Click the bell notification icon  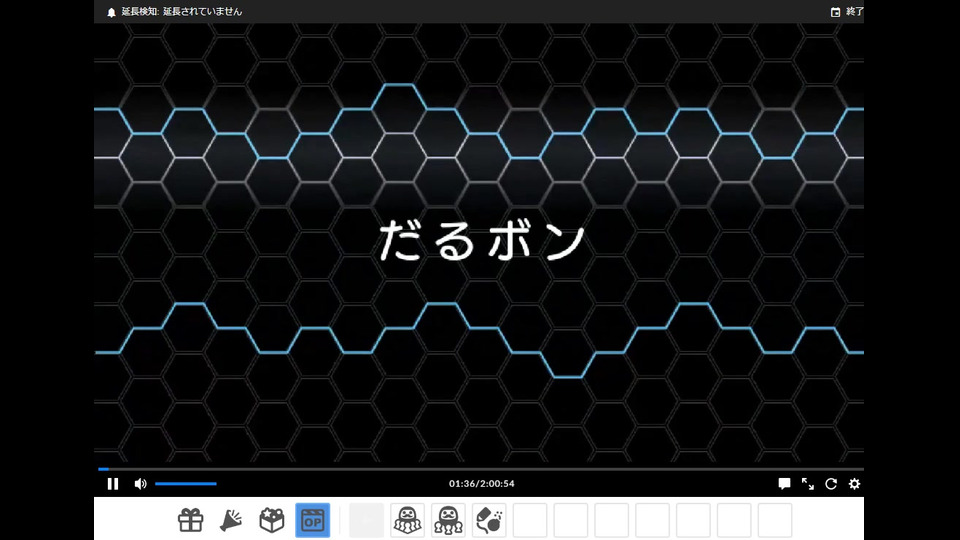click(x=111, y=12)
